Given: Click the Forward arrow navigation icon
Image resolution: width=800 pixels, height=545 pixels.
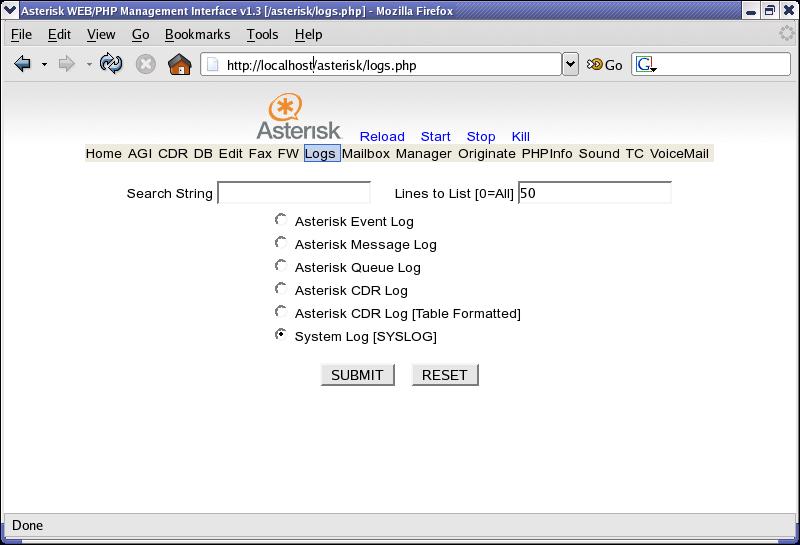Looking at the screenshot, I should click(67, 65).
